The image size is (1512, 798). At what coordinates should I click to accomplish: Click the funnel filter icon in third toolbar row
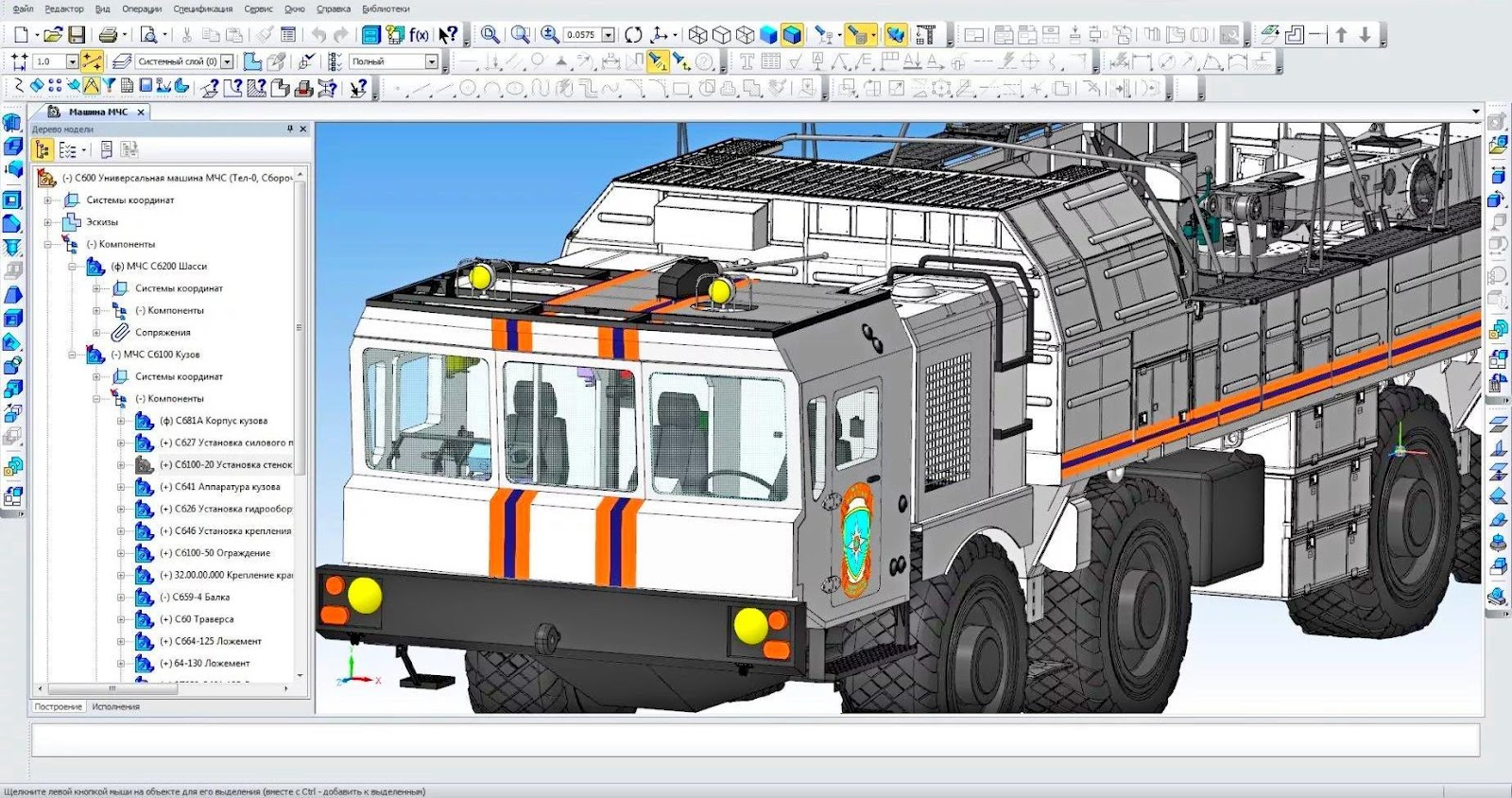(109, 87)
